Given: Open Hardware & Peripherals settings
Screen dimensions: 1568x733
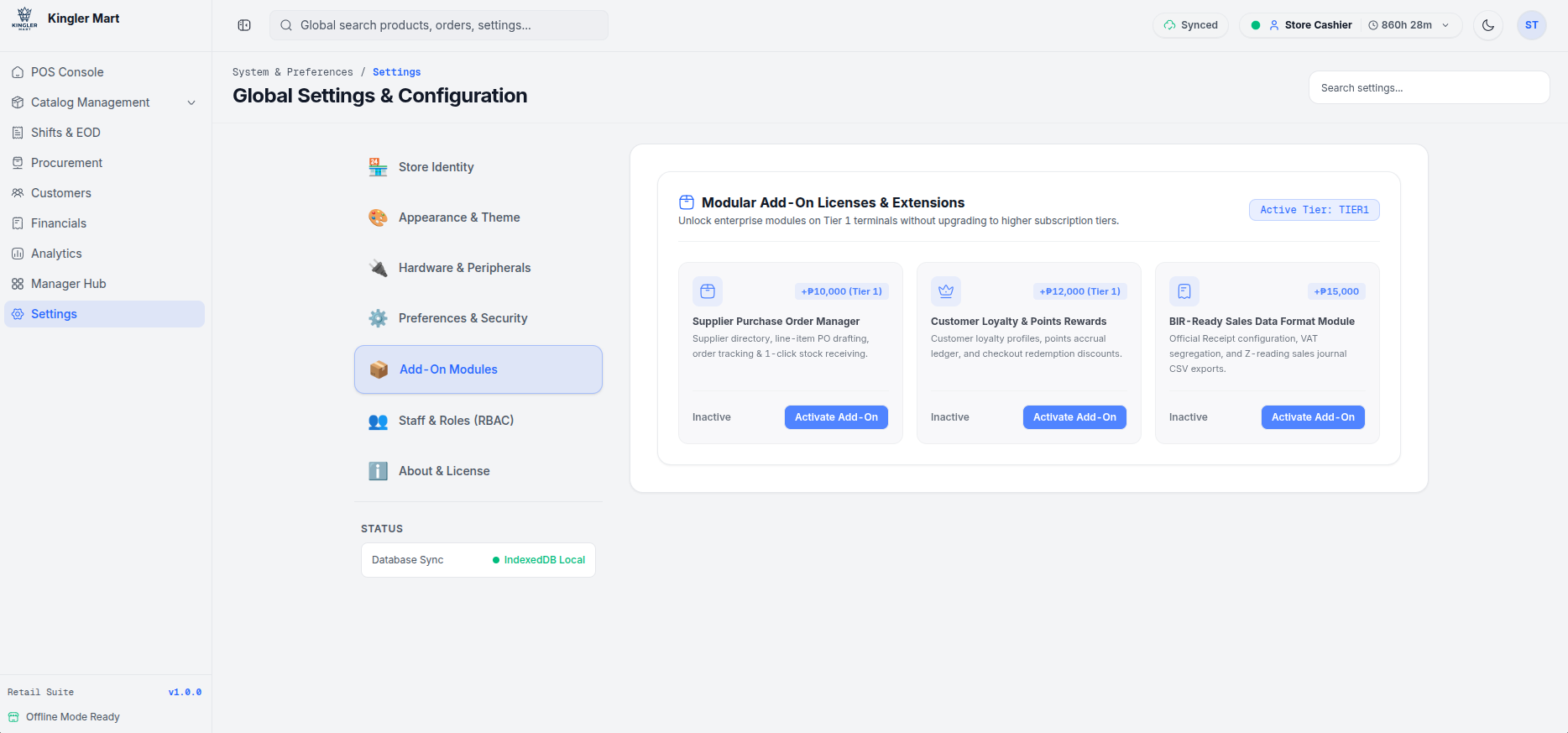Looking at the screenshot, I should point(478,268).
